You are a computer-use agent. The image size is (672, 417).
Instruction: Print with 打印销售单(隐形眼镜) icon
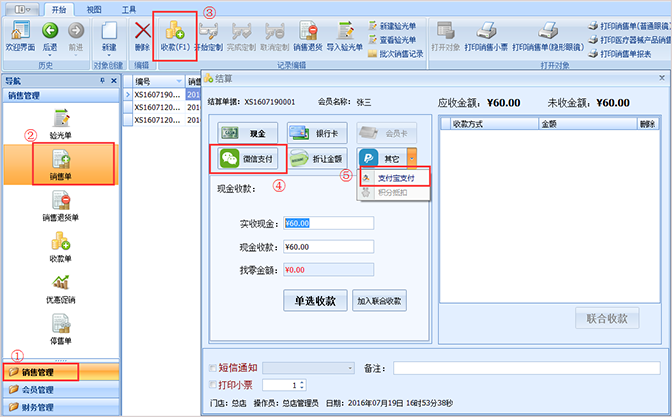[548, 36]
